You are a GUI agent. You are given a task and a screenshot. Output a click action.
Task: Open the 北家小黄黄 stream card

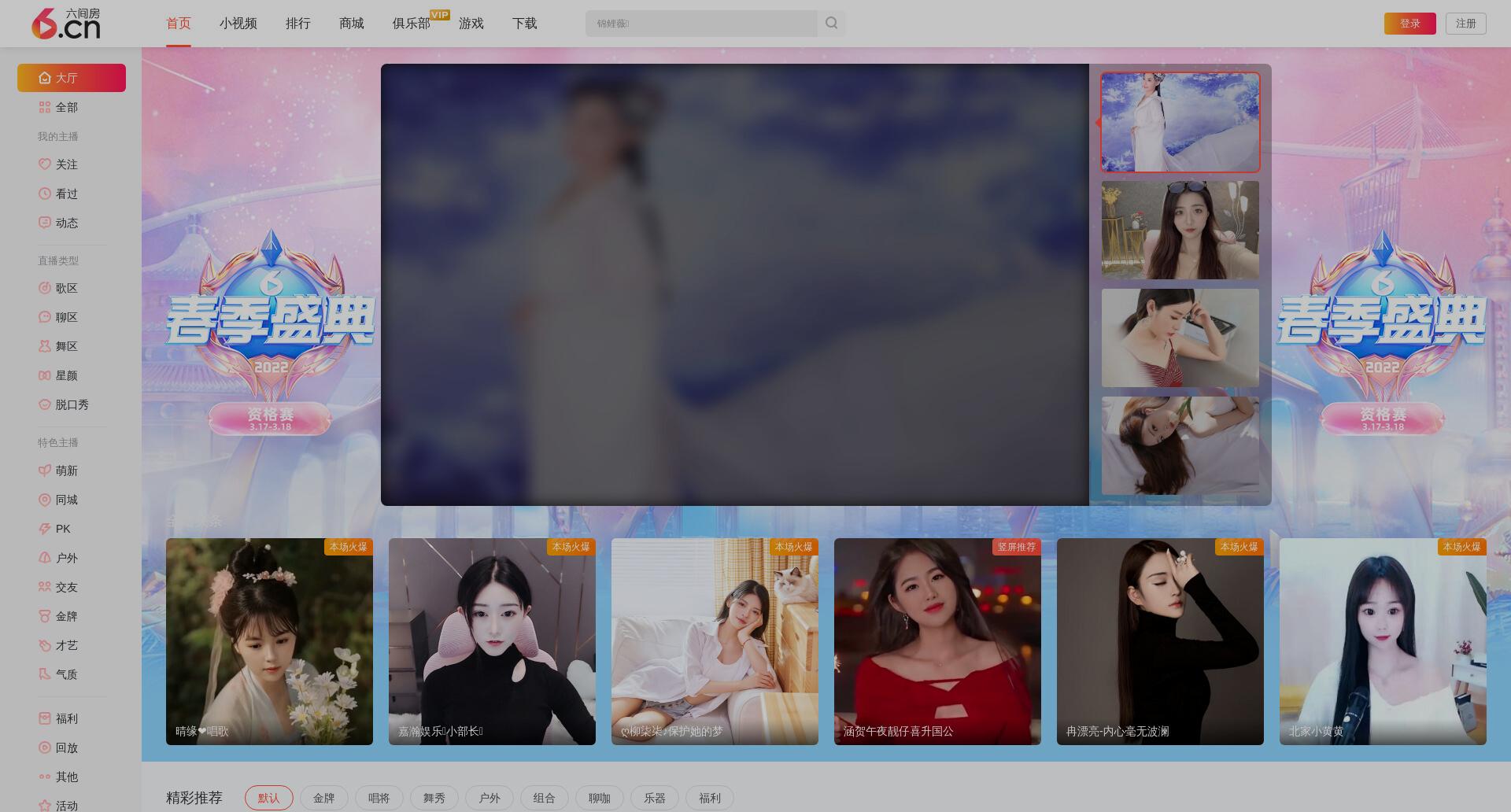[1383, 641]
